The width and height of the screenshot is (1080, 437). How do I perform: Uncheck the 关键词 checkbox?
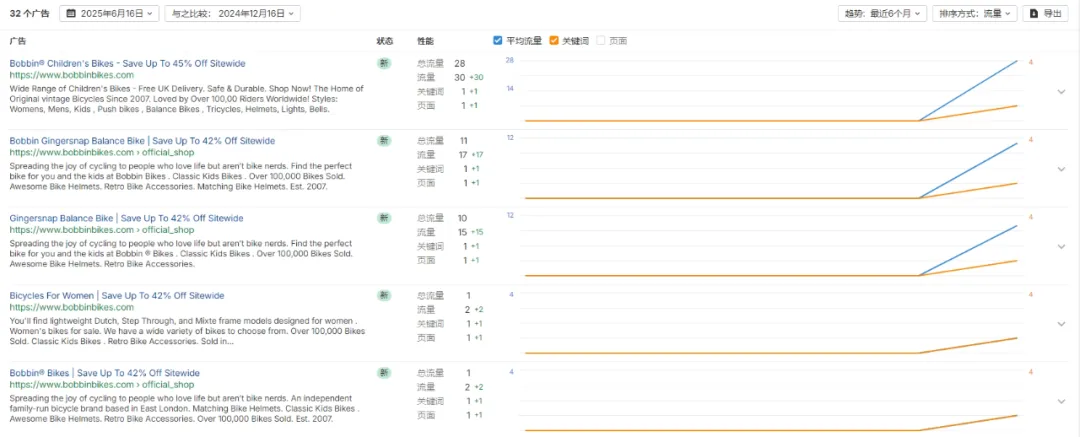[x=554, y=41]
